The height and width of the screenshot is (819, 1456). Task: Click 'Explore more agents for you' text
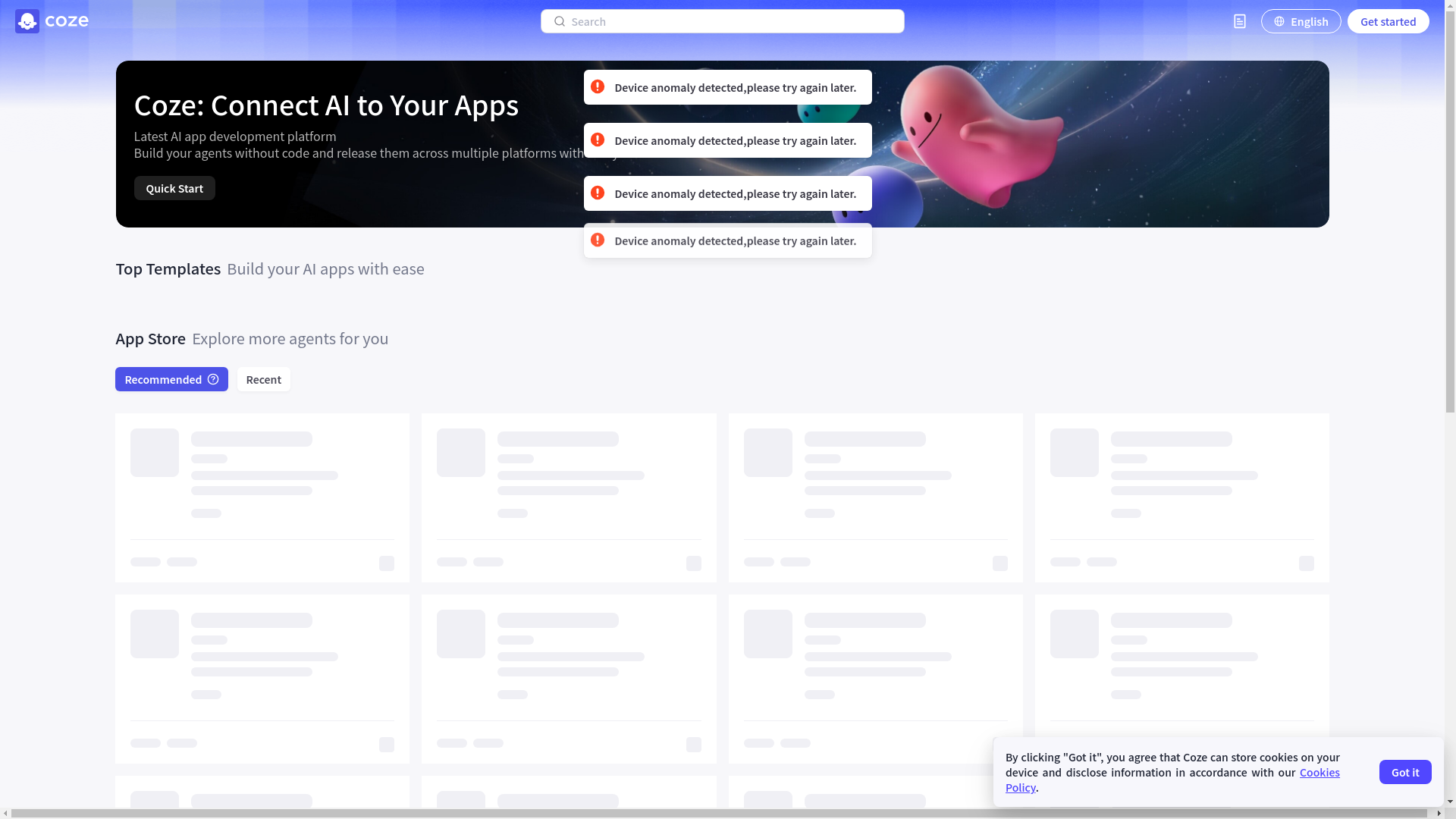tap(290, 338)
